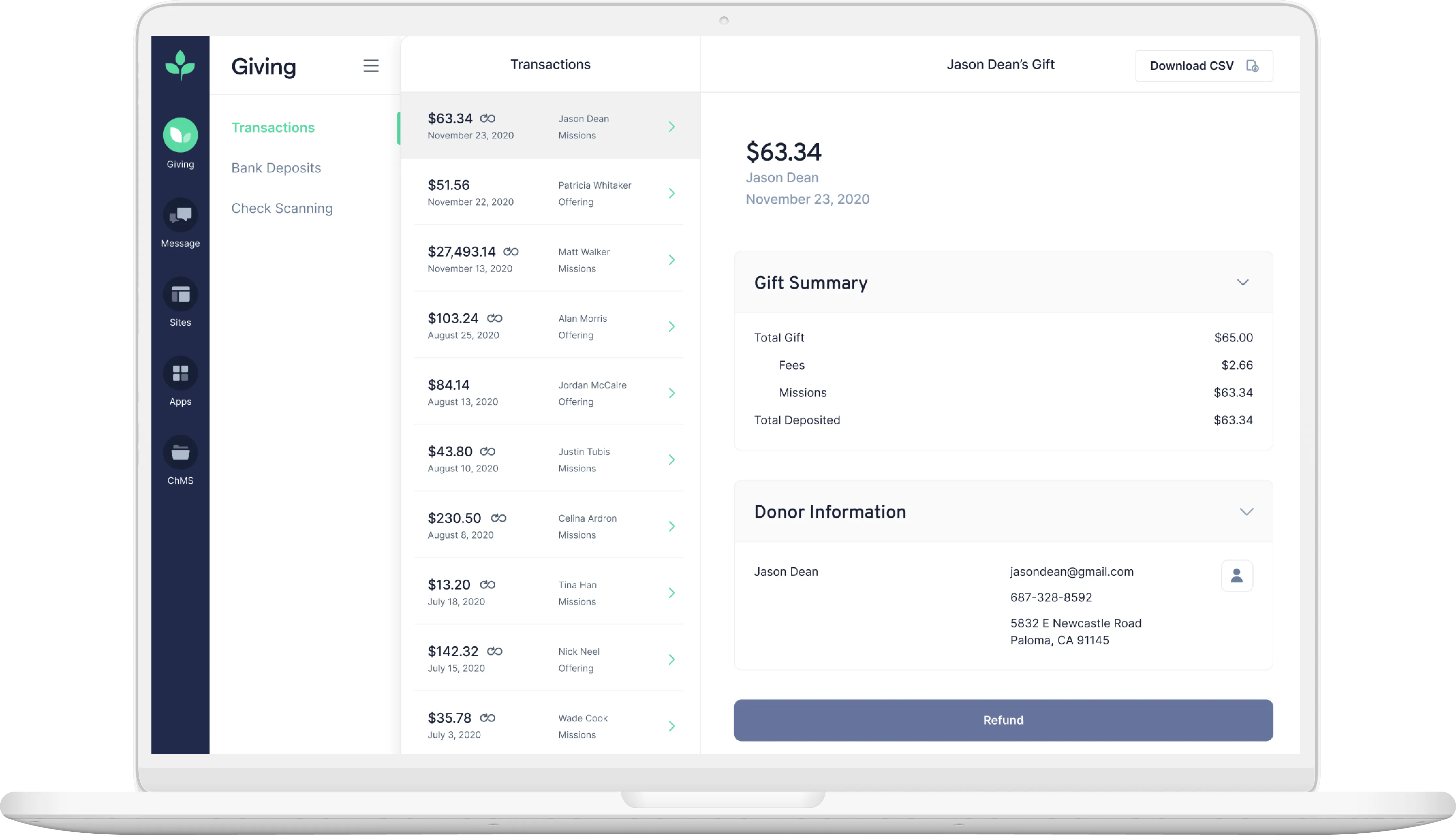Click the jasondean@gmail.com email address

click(1071, 571)
